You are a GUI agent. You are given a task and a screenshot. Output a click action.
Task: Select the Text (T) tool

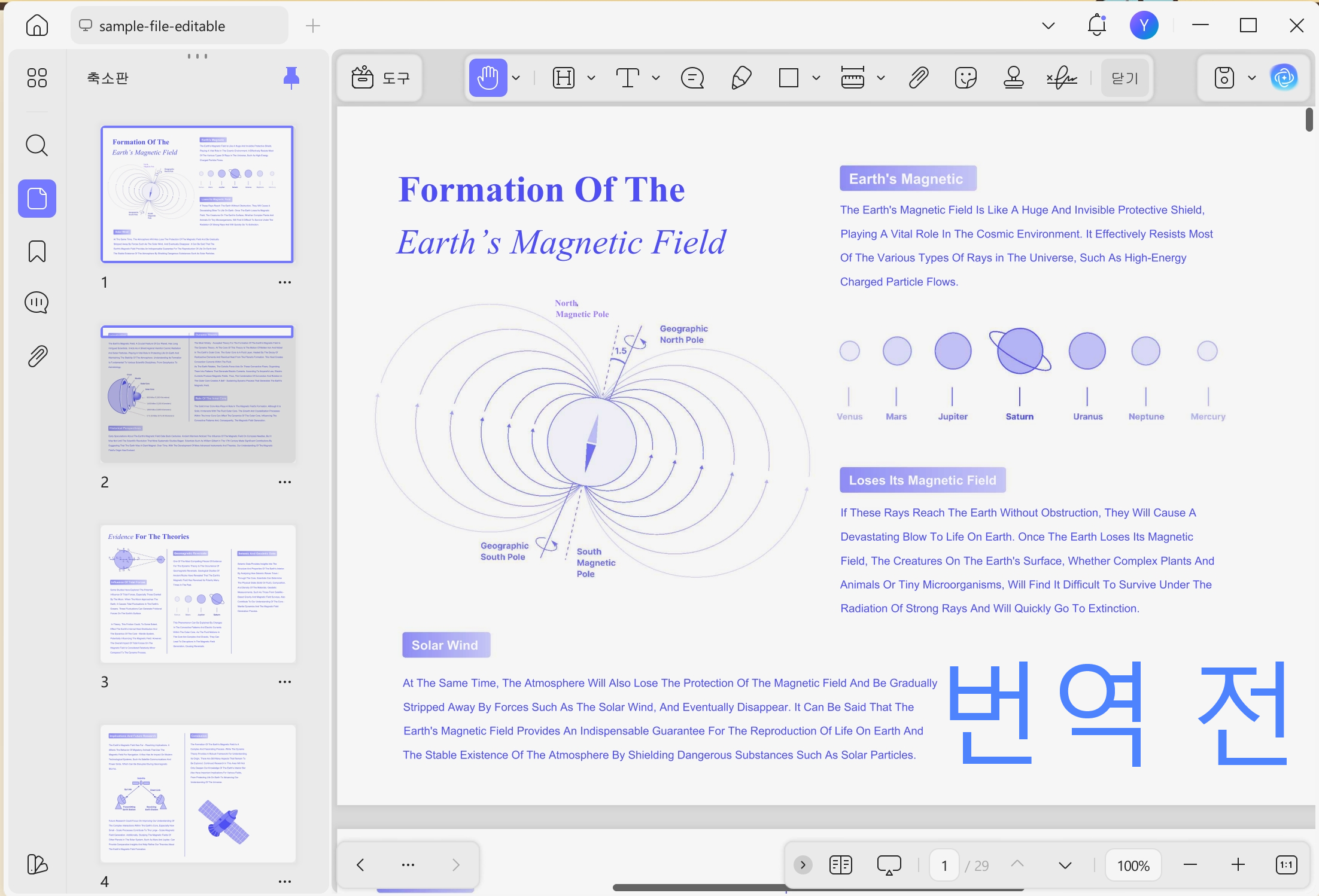click(628, 78)
